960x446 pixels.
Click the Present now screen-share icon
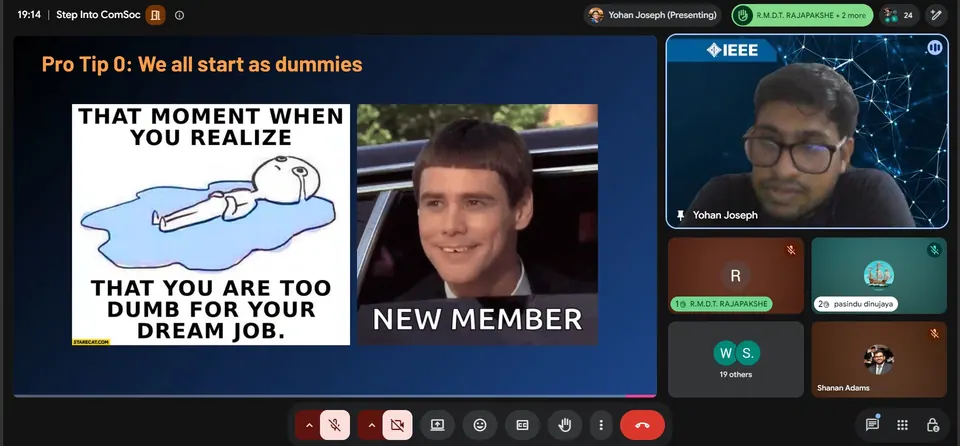click(x=437, y=425)
